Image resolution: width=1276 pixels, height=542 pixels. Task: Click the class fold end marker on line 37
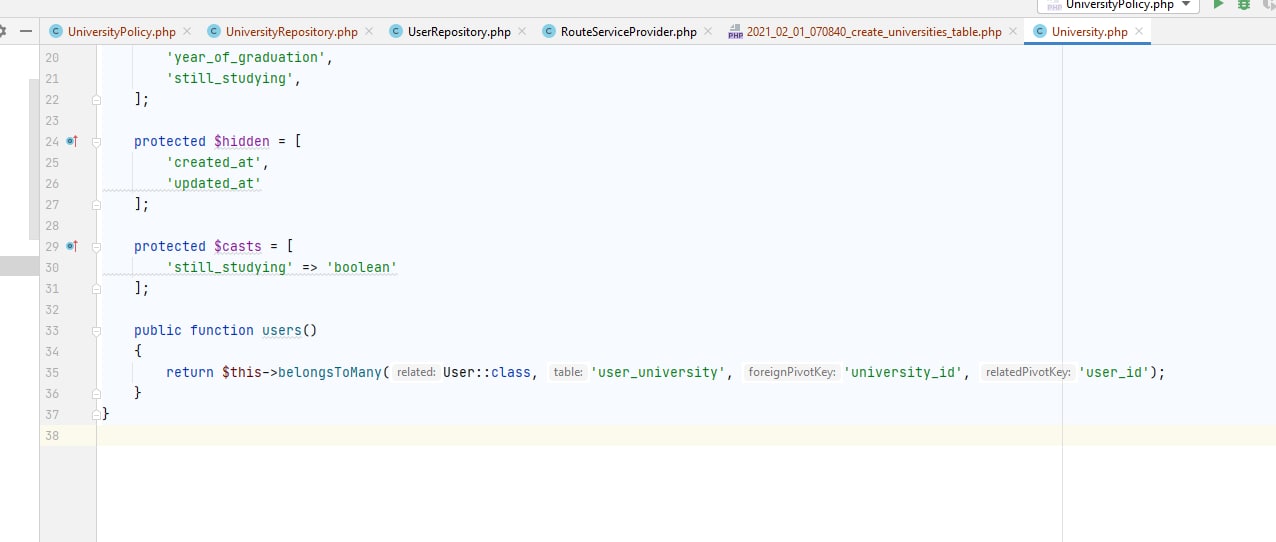click(x=97, y=415)
